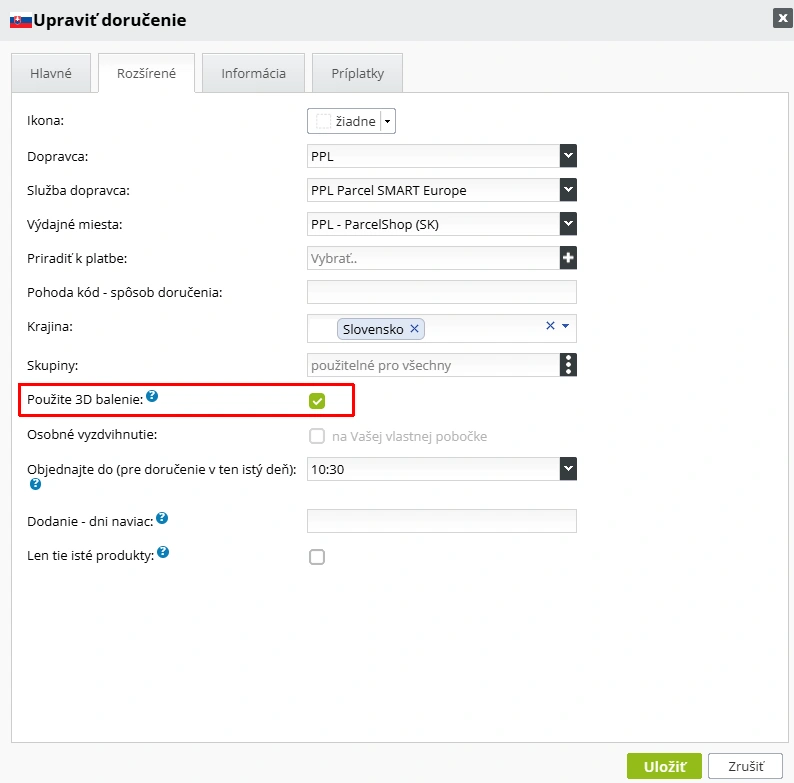Click the 'Použite 3D balenie:' label

click(85, 400)
